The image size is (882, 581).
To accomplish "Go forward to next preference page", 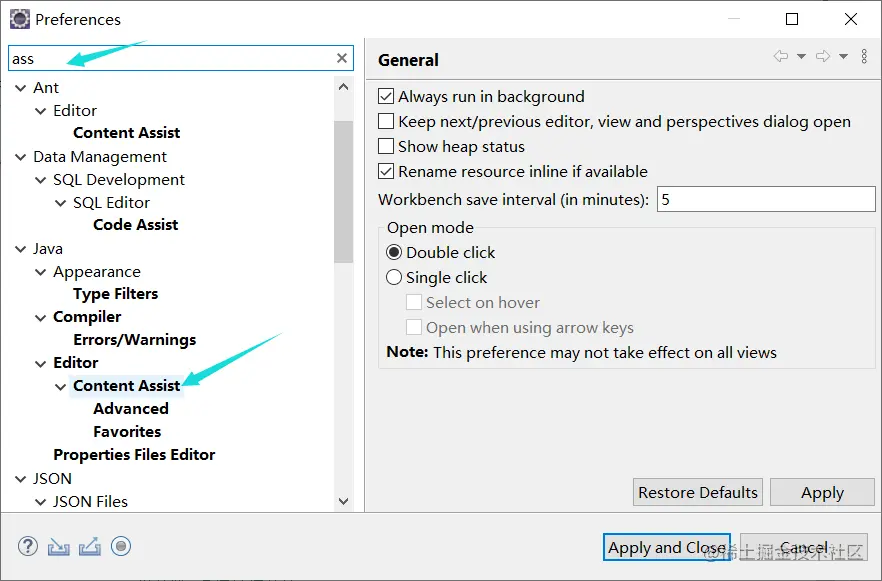I will 823,56.
